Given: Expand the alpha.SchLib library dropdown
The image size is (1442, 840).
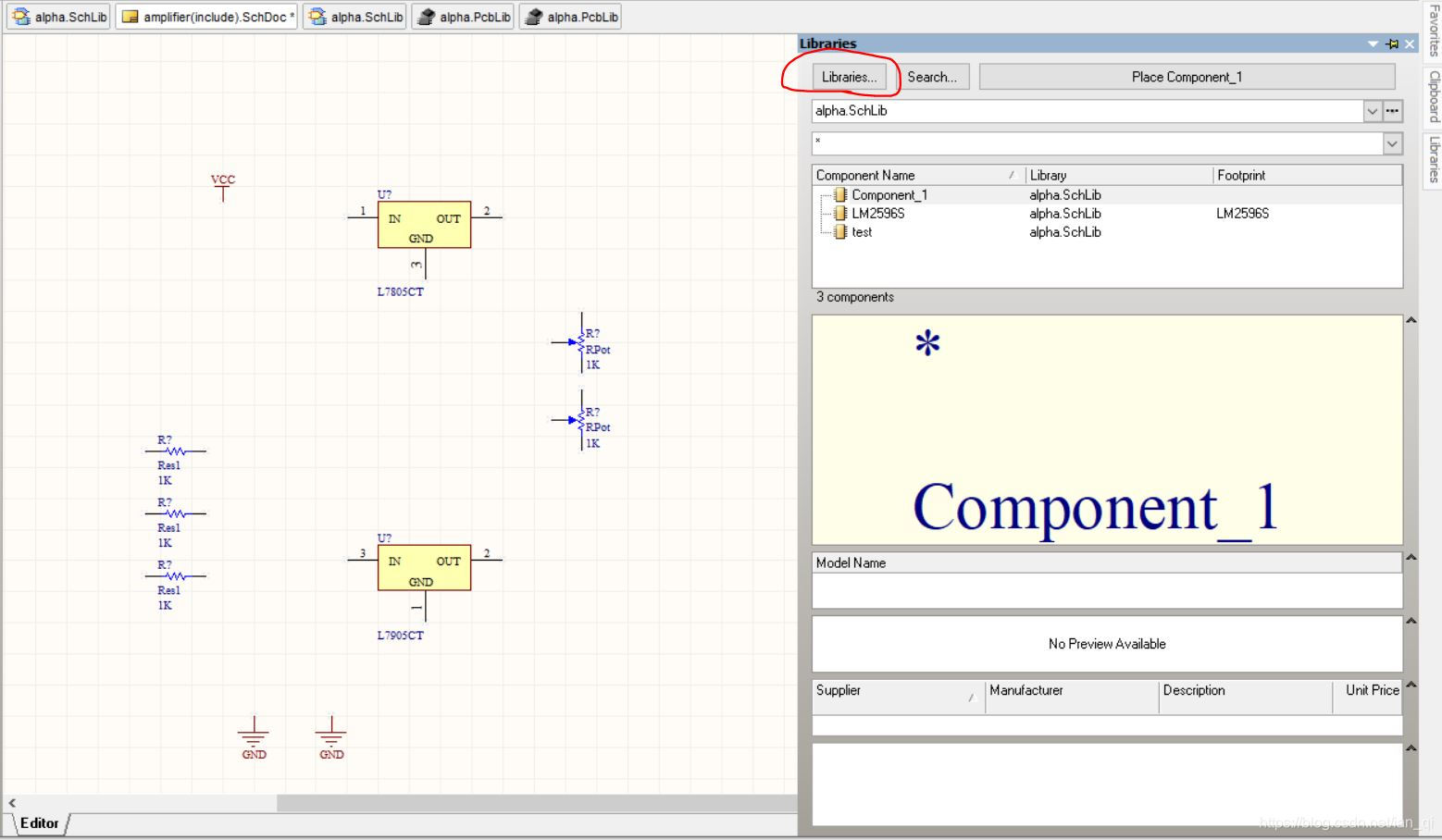Looking at the screenshot, I should click(1372, 111).
